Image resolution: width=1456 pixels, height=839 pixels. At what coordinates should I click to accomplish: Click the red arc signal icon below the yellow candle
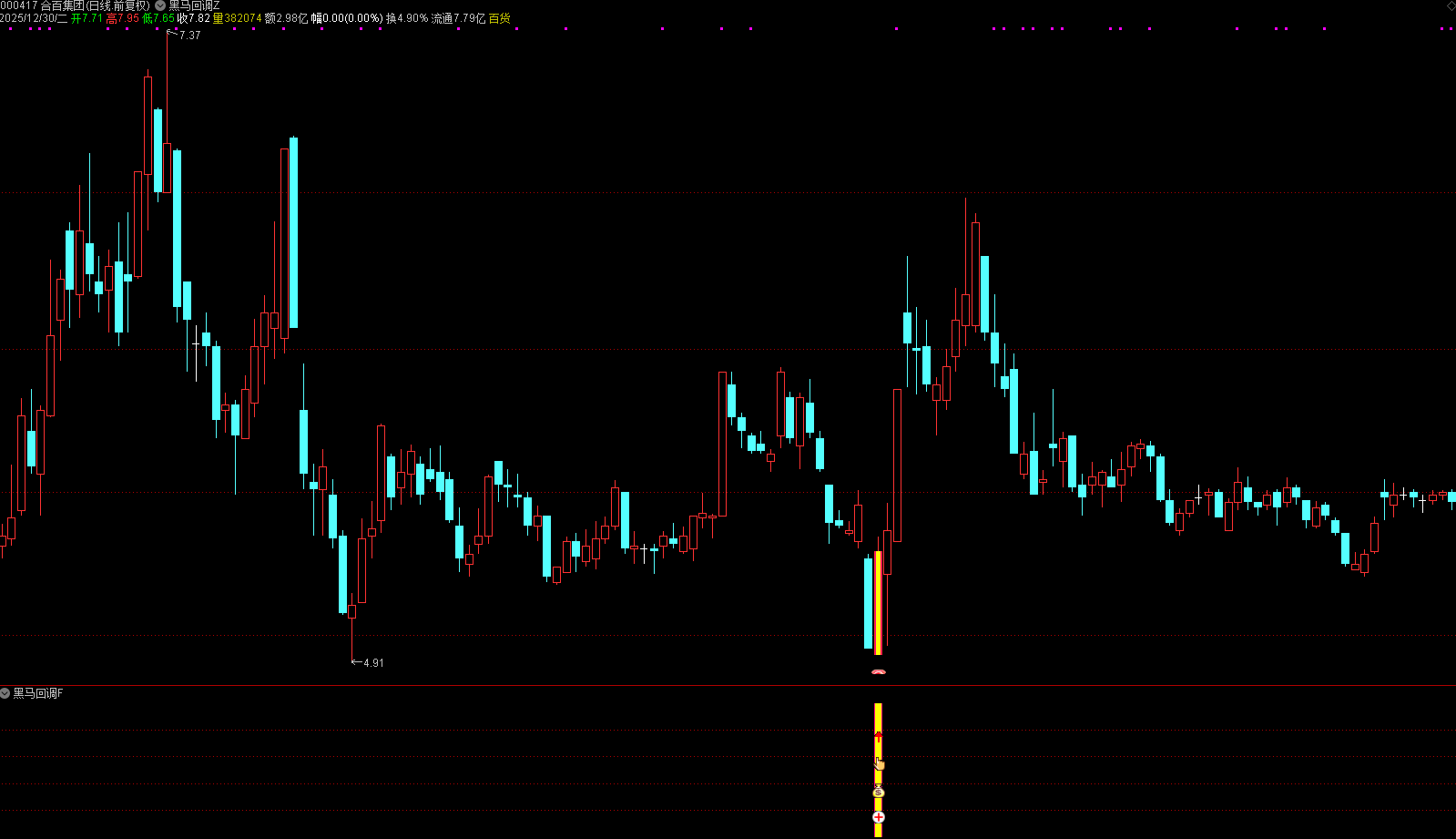(878, 671)
